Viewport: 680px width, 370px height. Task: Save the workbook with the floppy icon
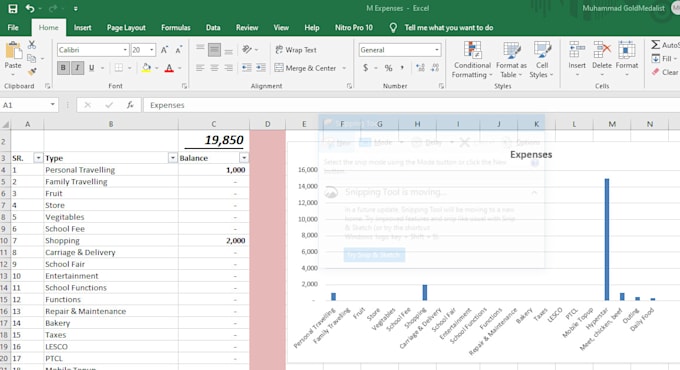click(13, 8)
